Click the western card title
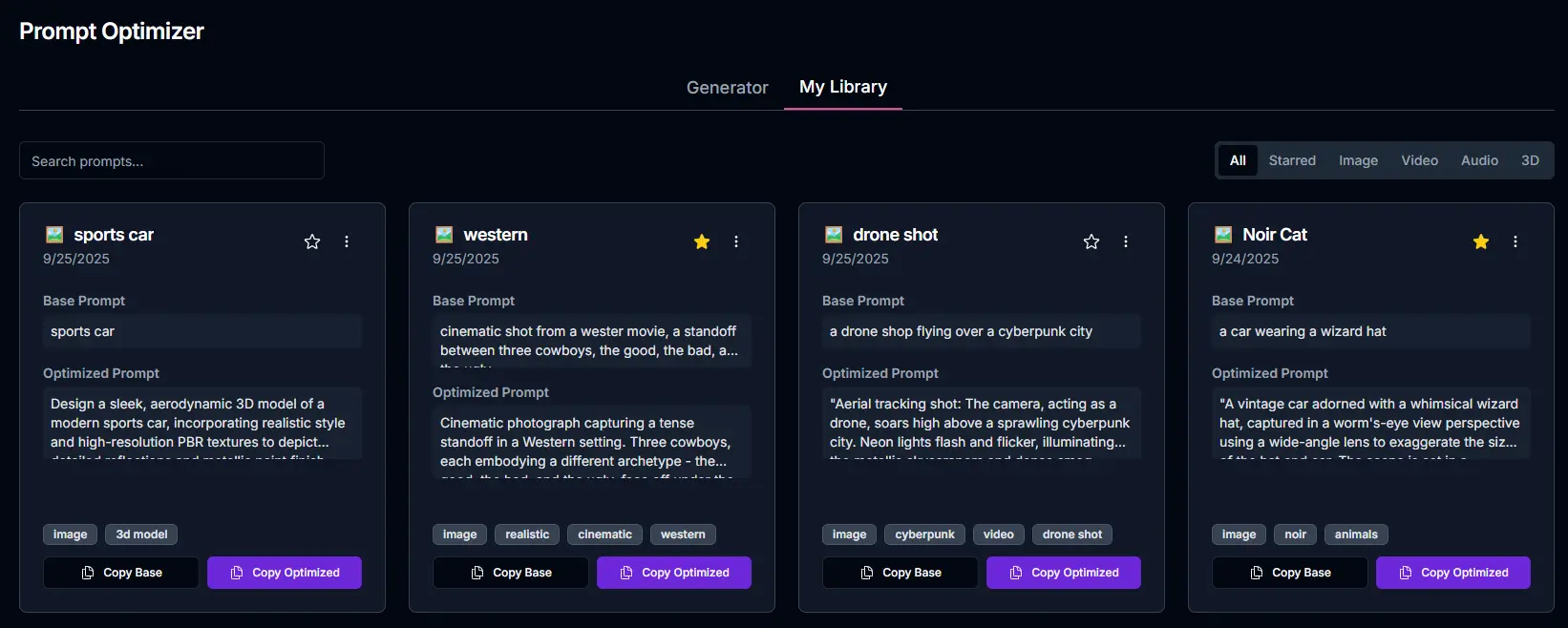Image resolution: width=1568 pixels, height=628 pixels. (x=496, y=235)
